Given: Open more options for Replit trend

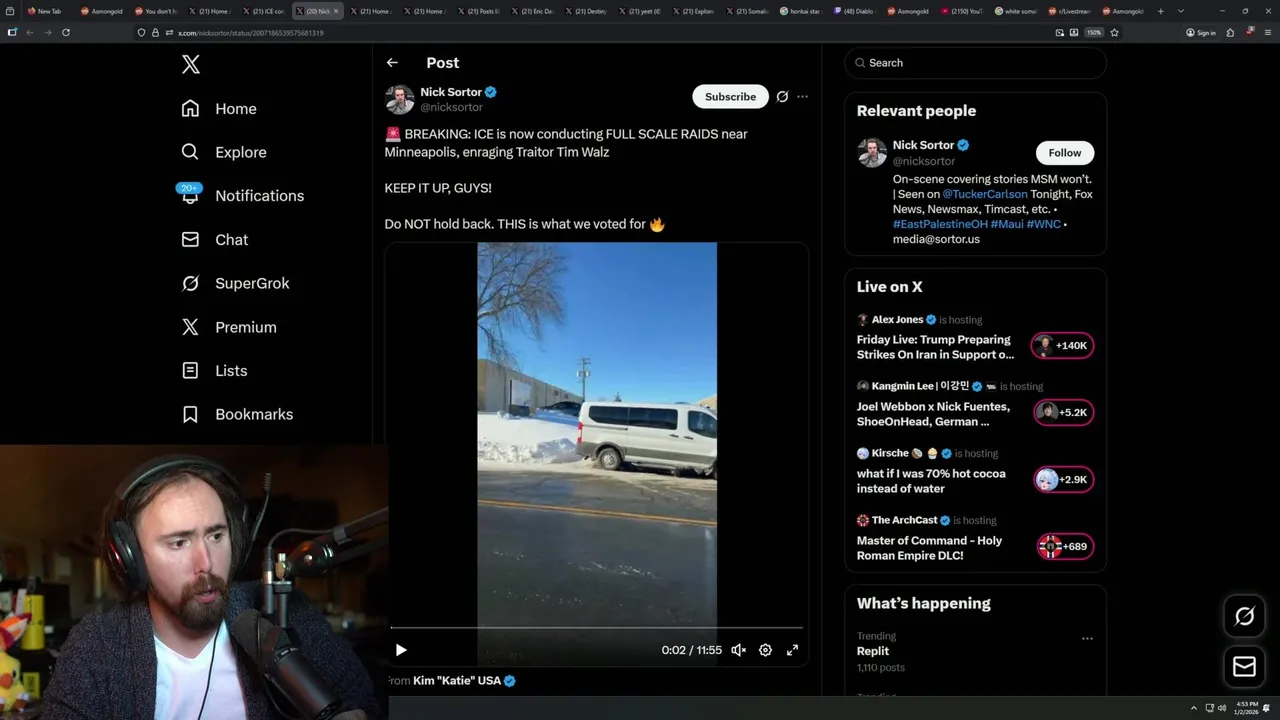Looking at the screenshot, I should click(1087, 638).
